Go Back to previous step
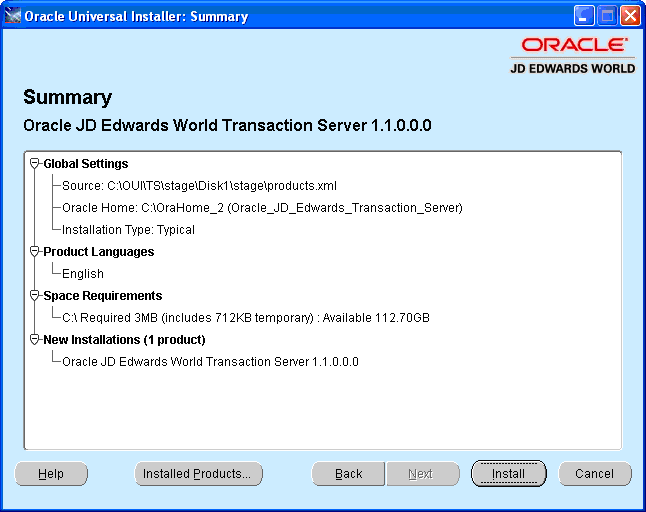The image size is (646, 512). click(x=348, y=474)
